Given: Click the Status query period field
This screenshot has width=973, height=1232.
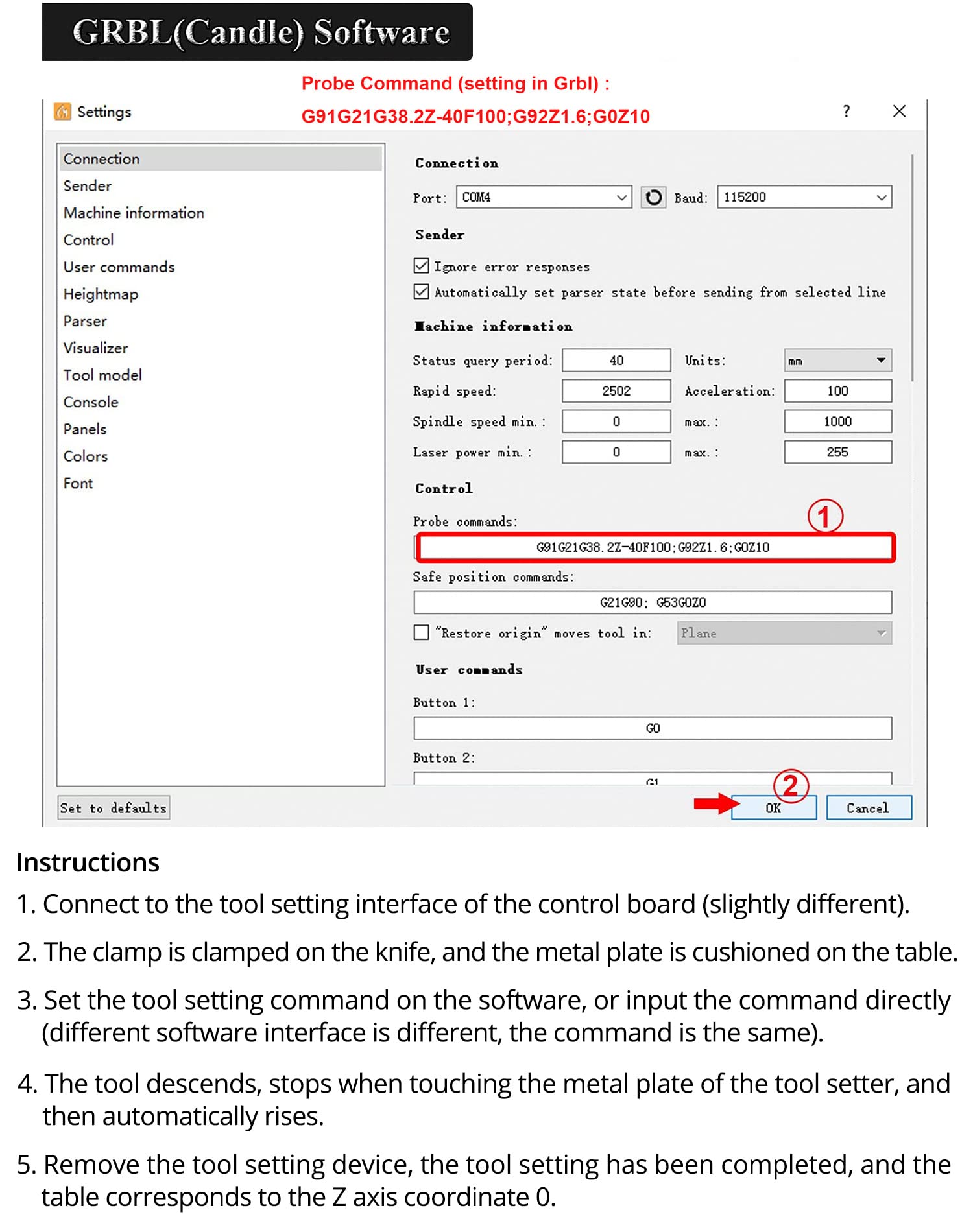Looking at the screenshot, I should pyautogui.click(x=616, y=361).
